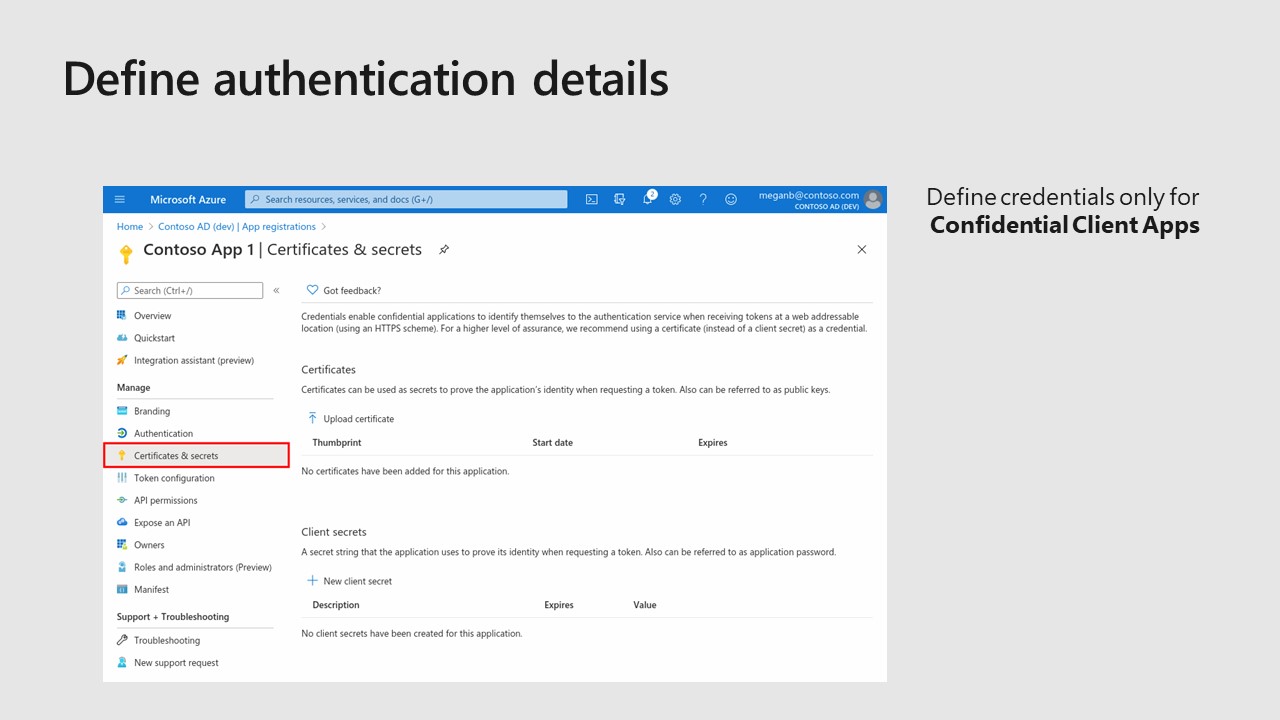Open the Azure portal hamburger menu

pyautogui.click(x=120, y=199)
